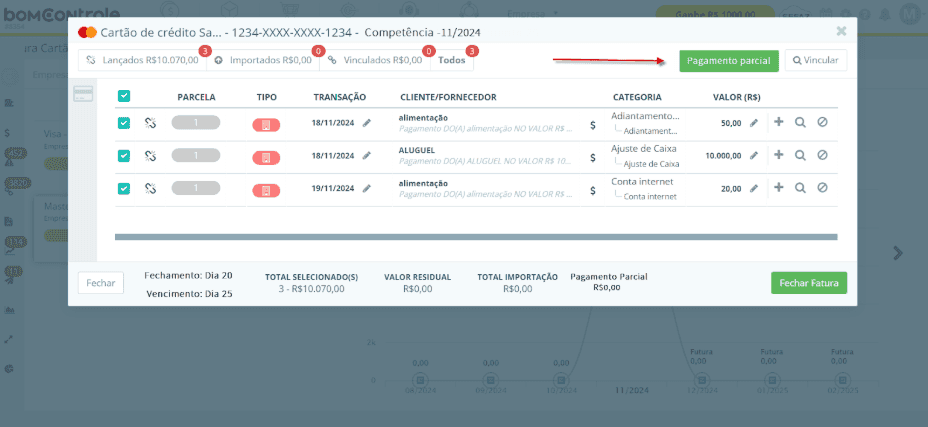Click the green Fechar Fatura button
Screen dimensions: 928x427
tap(809, 283)
